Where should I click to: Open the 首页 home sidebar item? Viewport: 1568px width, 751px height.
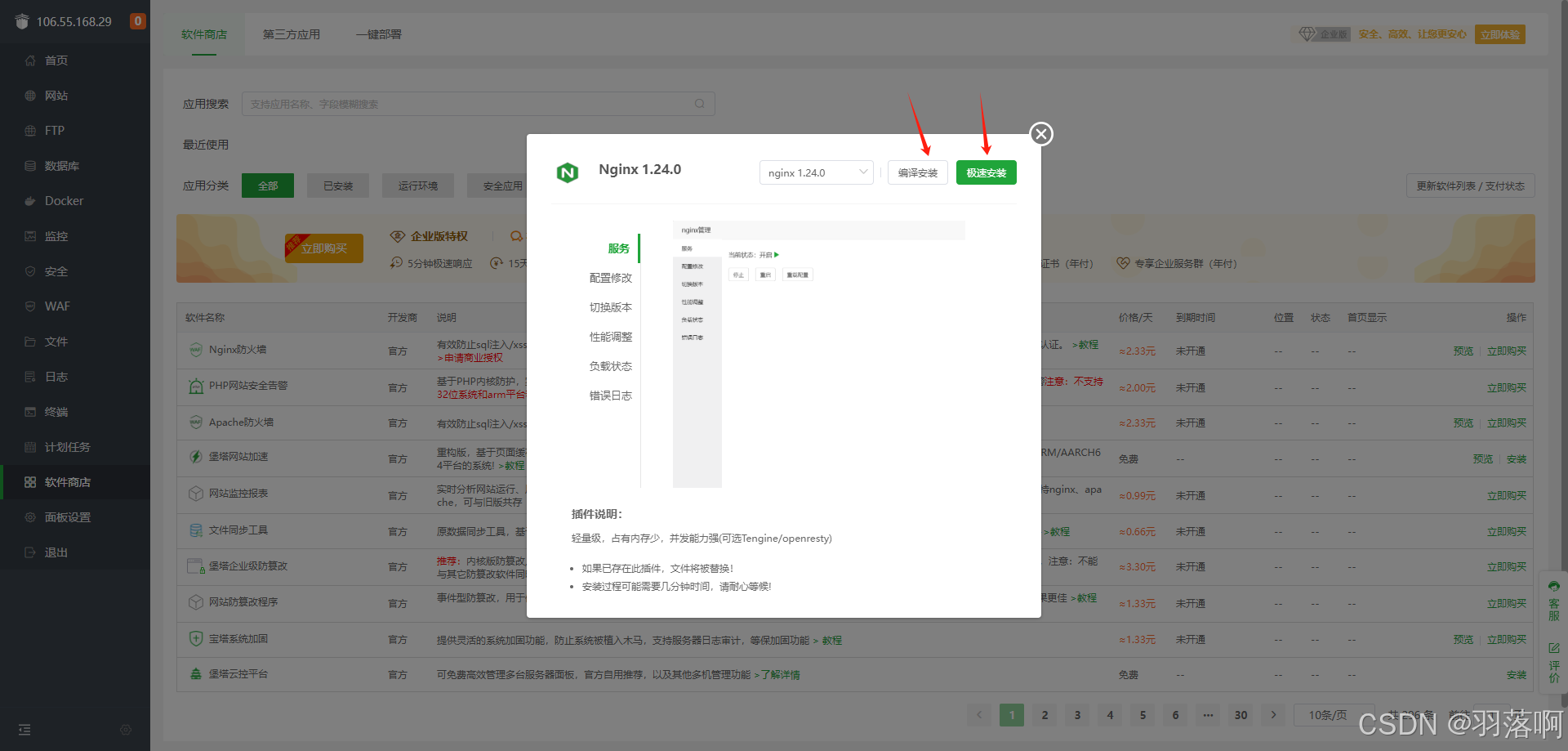[x=75, y=60]
